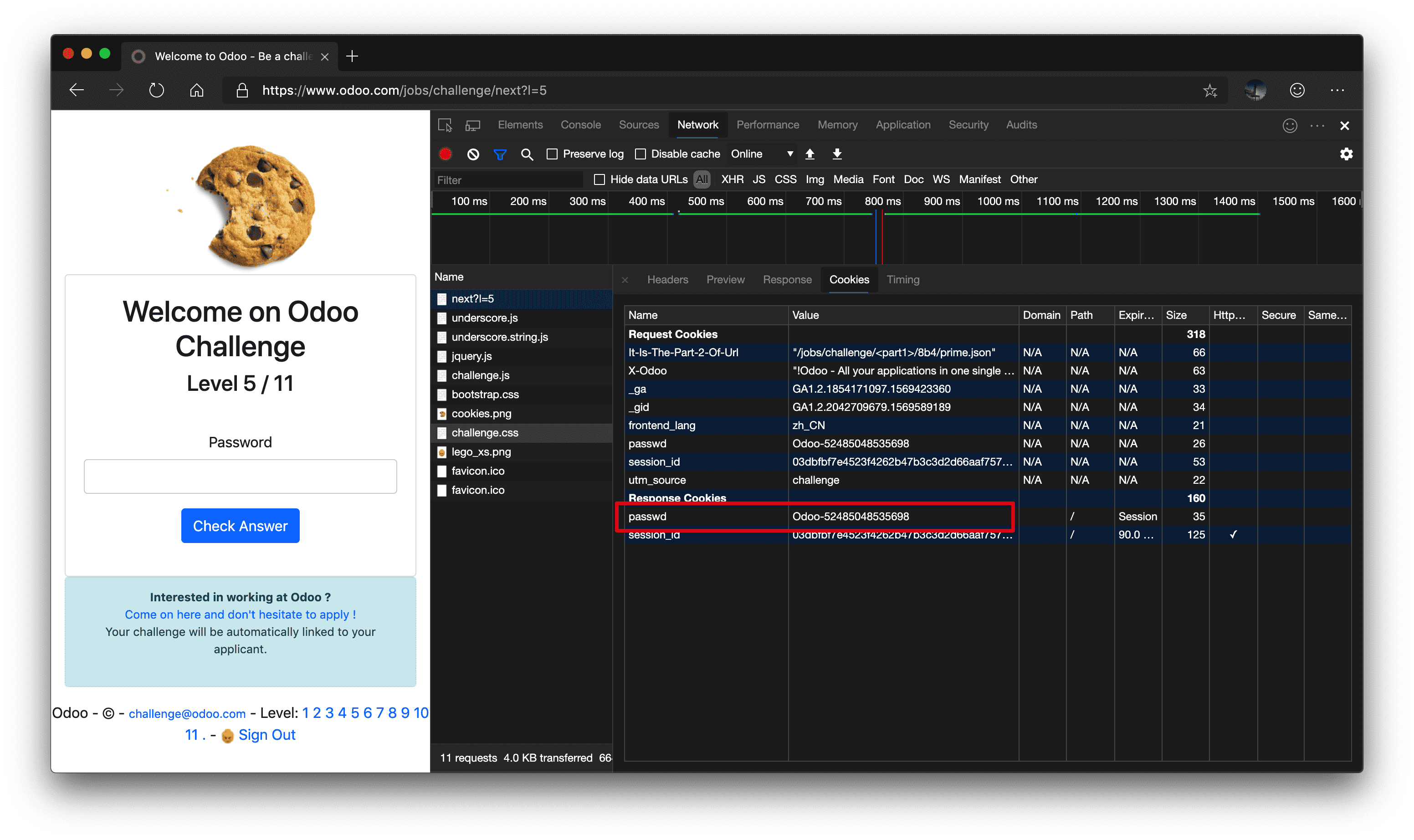
Task: Clear the network log
Action: pyautogui.click(x=473, y=154)
